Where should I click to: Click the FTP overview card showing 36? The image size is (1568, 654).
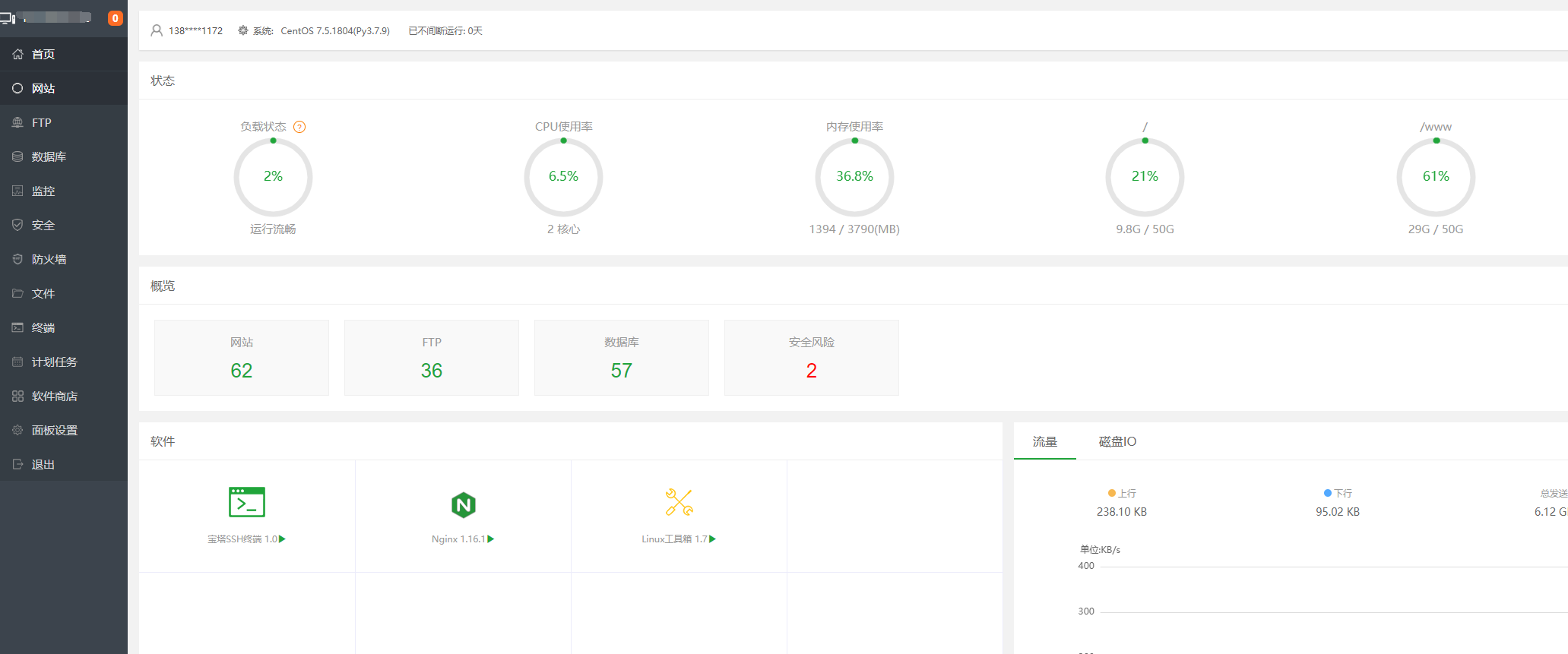(432, 358)
